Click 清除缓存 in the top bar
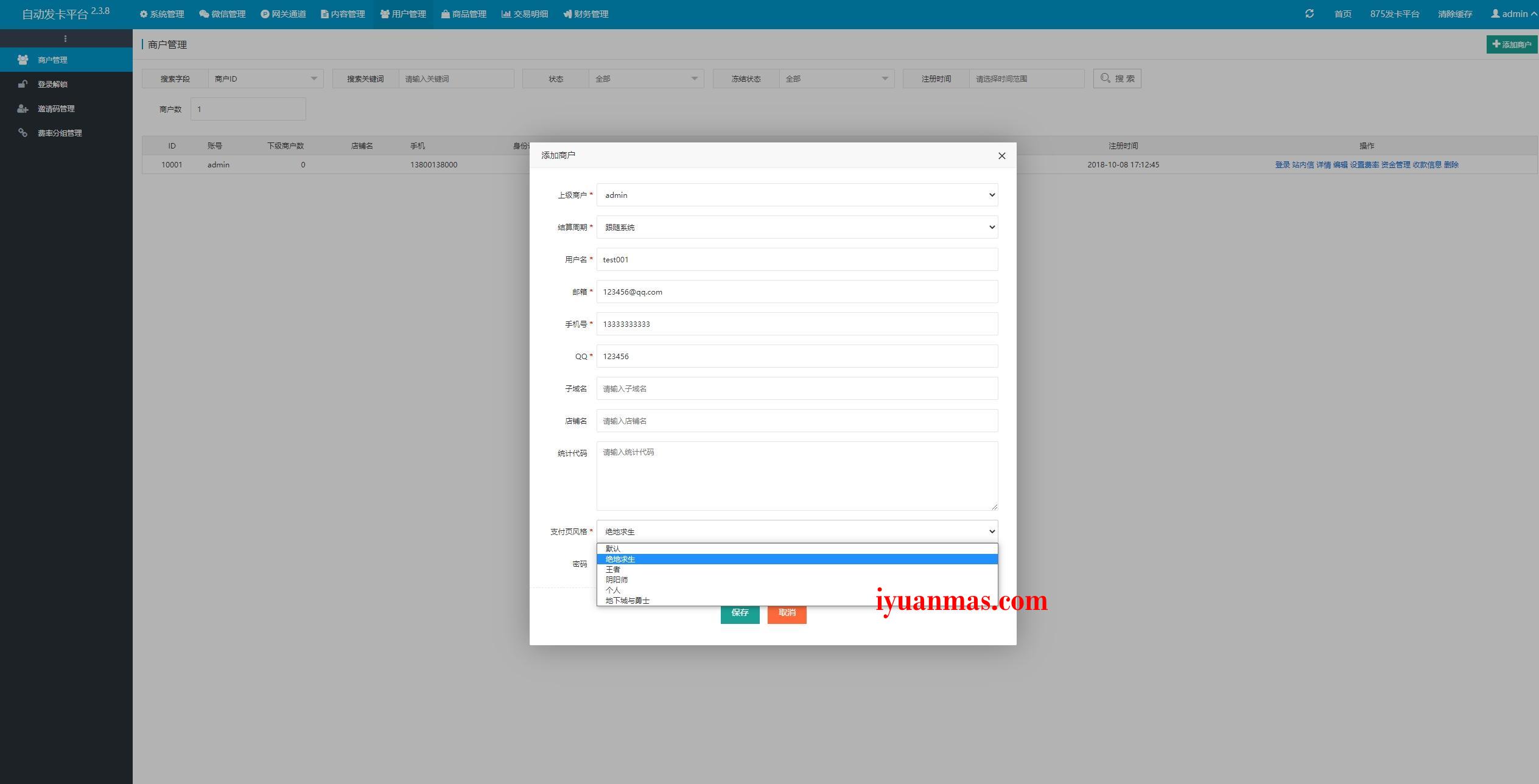Image resolution: width=1539 pixels, height=784 pixels. [1454, 14]
